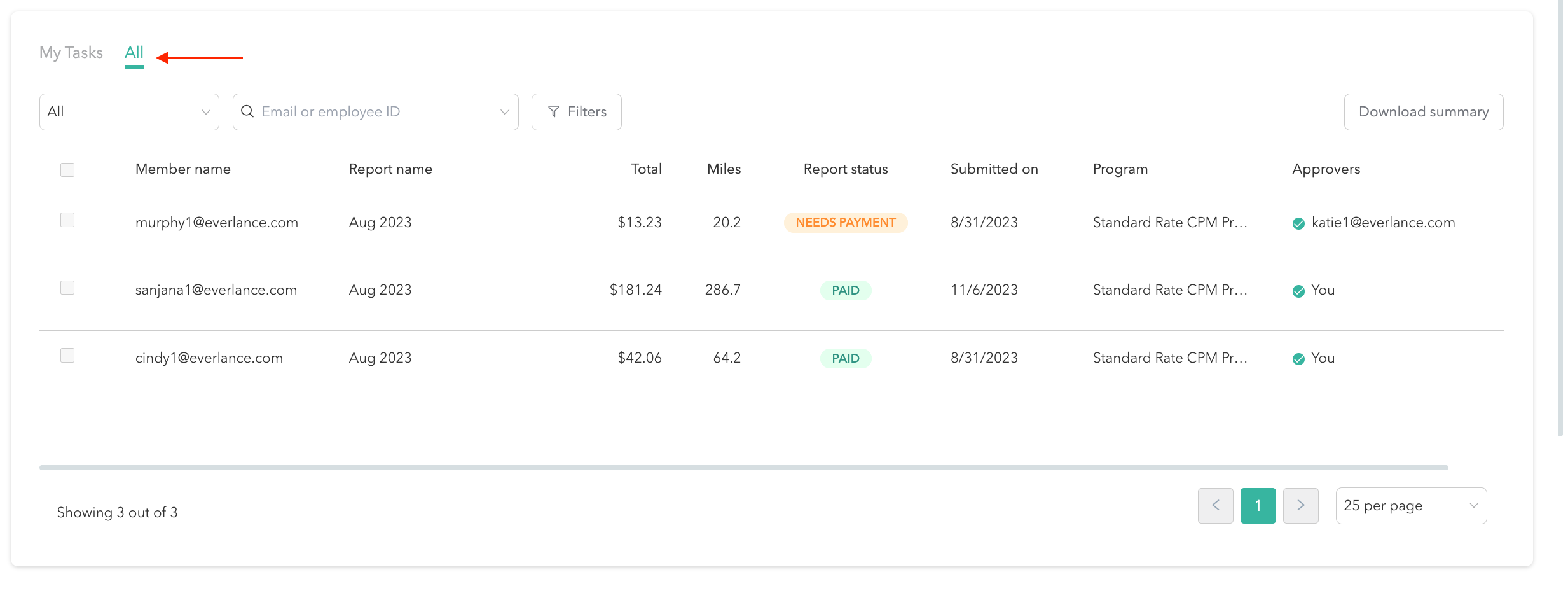This screenshot has height=593, width=1568.
Task: Select the sanjana1@everlance.com row checkbox
Action: (x=67, y=288)
